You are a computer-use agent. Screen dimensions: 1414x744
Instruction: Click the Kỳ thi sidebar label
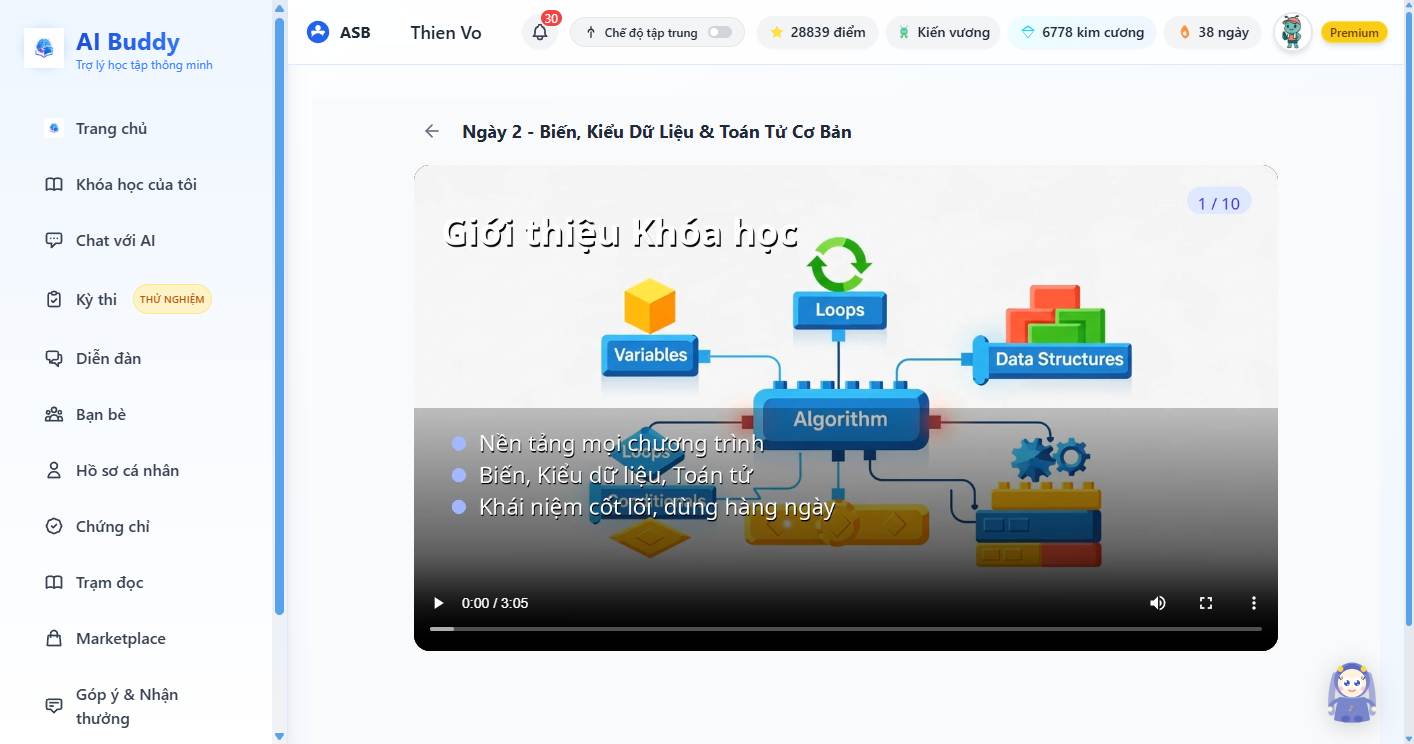[x=96, y=299]
